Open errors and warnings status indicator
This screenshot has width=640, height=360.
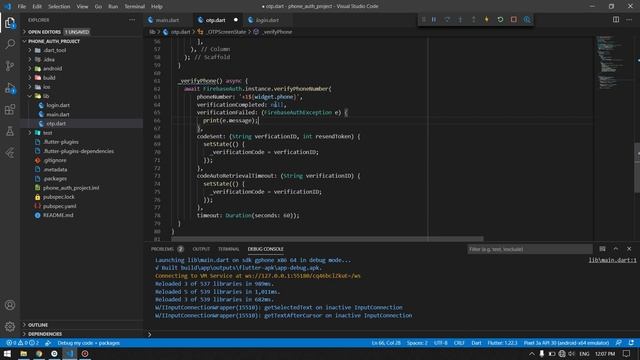click(x=23, y=343)
